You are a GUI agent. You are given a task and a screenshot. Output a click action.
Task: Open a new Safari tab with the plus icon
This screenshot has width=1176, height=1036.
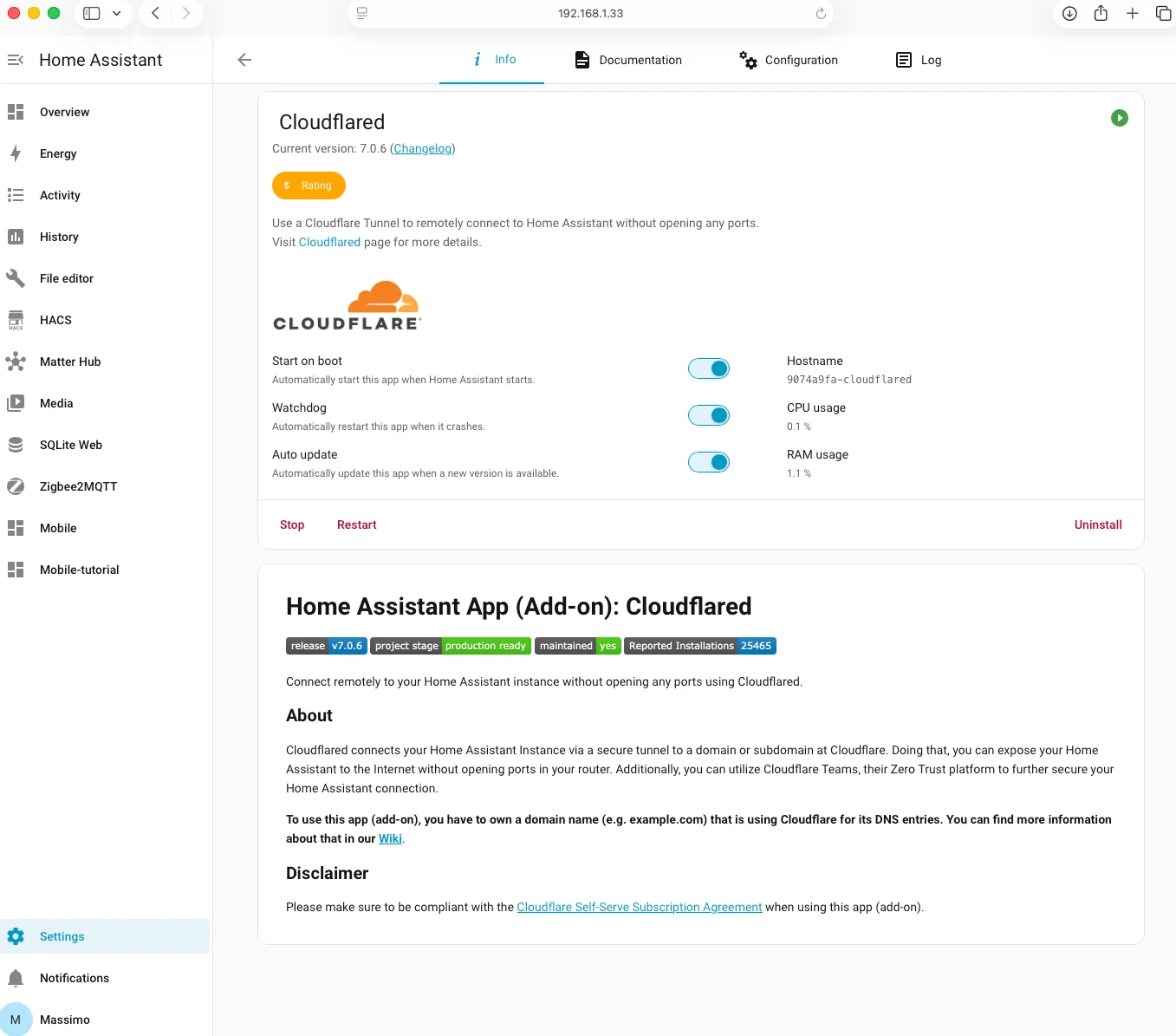coord(1132,13)
